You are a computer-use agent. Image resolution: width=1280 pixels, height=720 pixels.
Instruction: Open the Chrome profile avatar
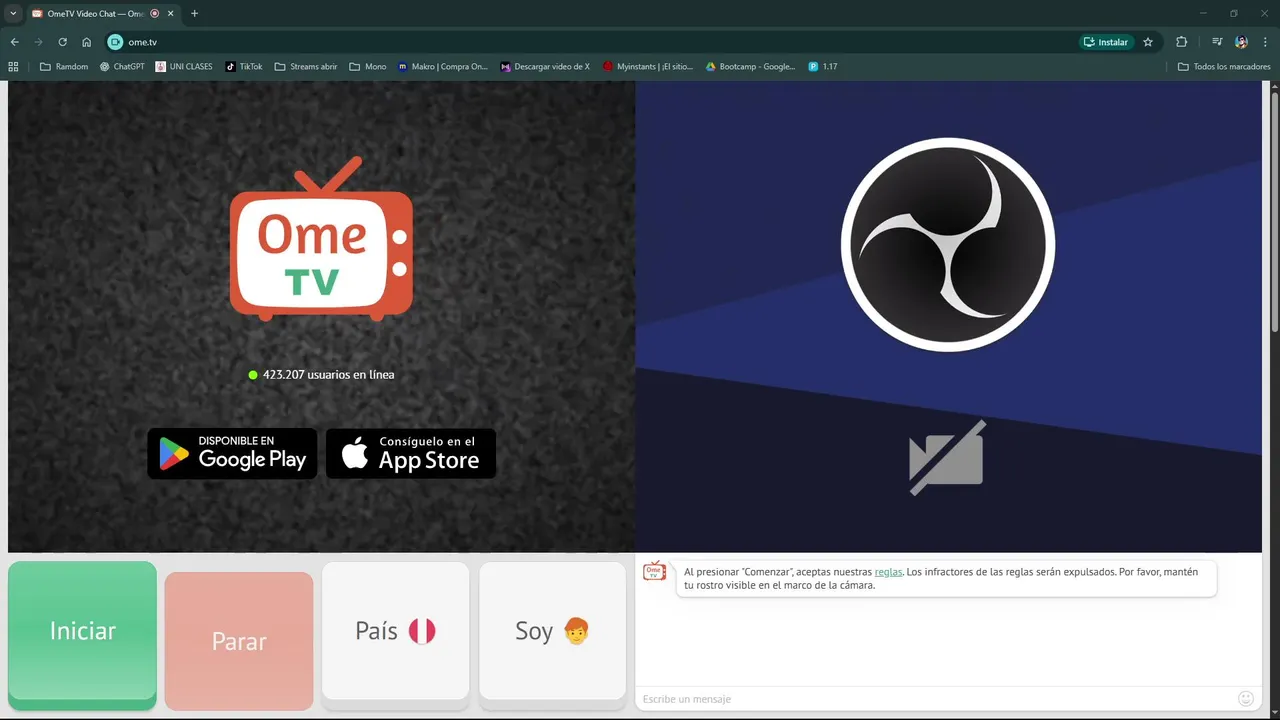click(x=1241, y=42)
